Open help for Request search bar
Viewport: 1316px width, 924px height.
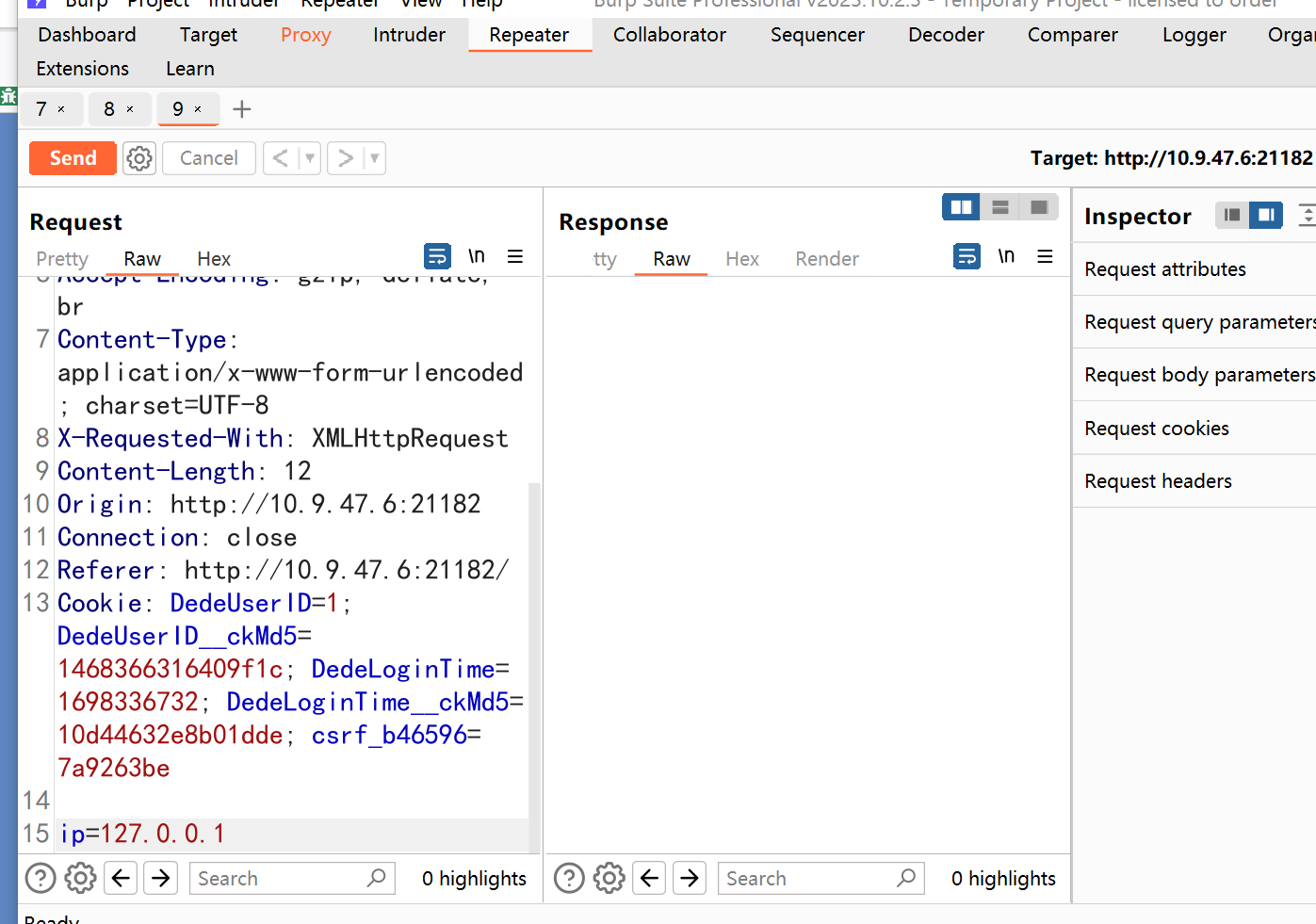(41, 878)
